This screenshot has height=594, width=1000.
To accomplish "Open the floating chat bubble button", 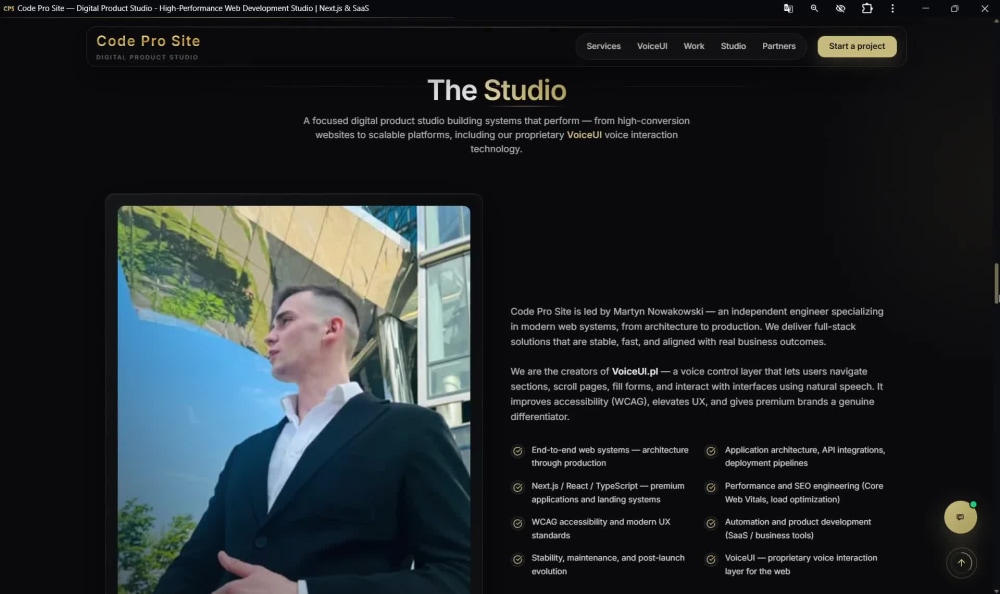I will point(960,517).
